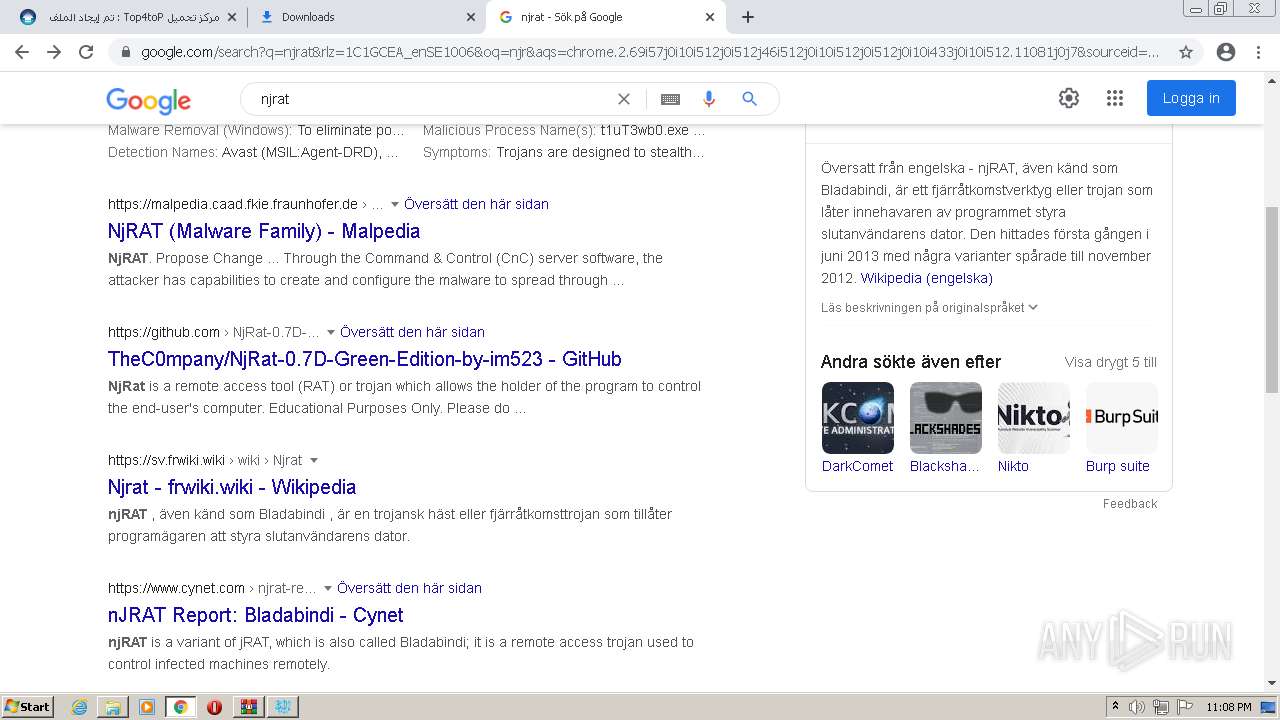Open the on-screen keyboard input tool
Screen dimensions: 1280x720
[x=670, y=99]
